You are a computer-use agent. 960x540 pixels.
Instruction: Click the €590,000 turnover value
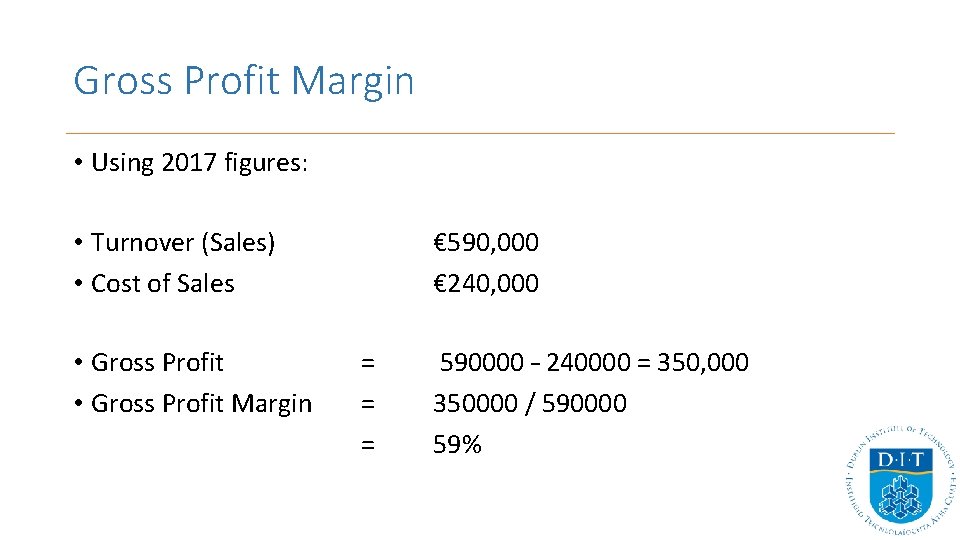[486, 242]
